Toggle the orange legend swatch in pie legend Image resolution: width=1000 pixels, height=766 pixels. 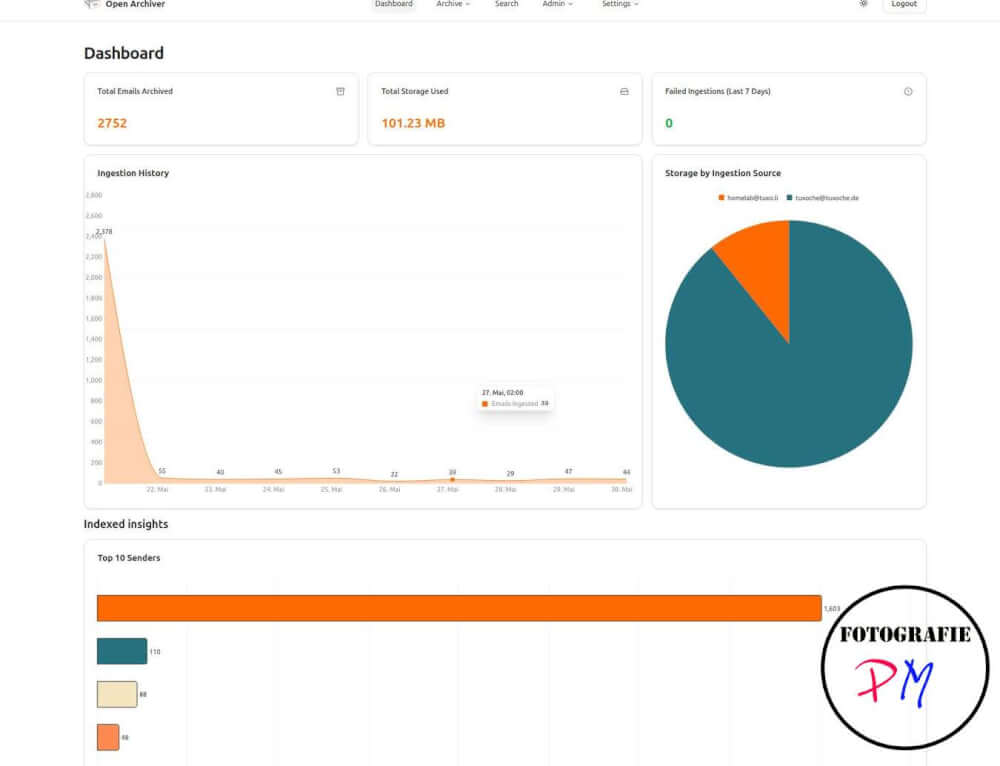point(721,198)
